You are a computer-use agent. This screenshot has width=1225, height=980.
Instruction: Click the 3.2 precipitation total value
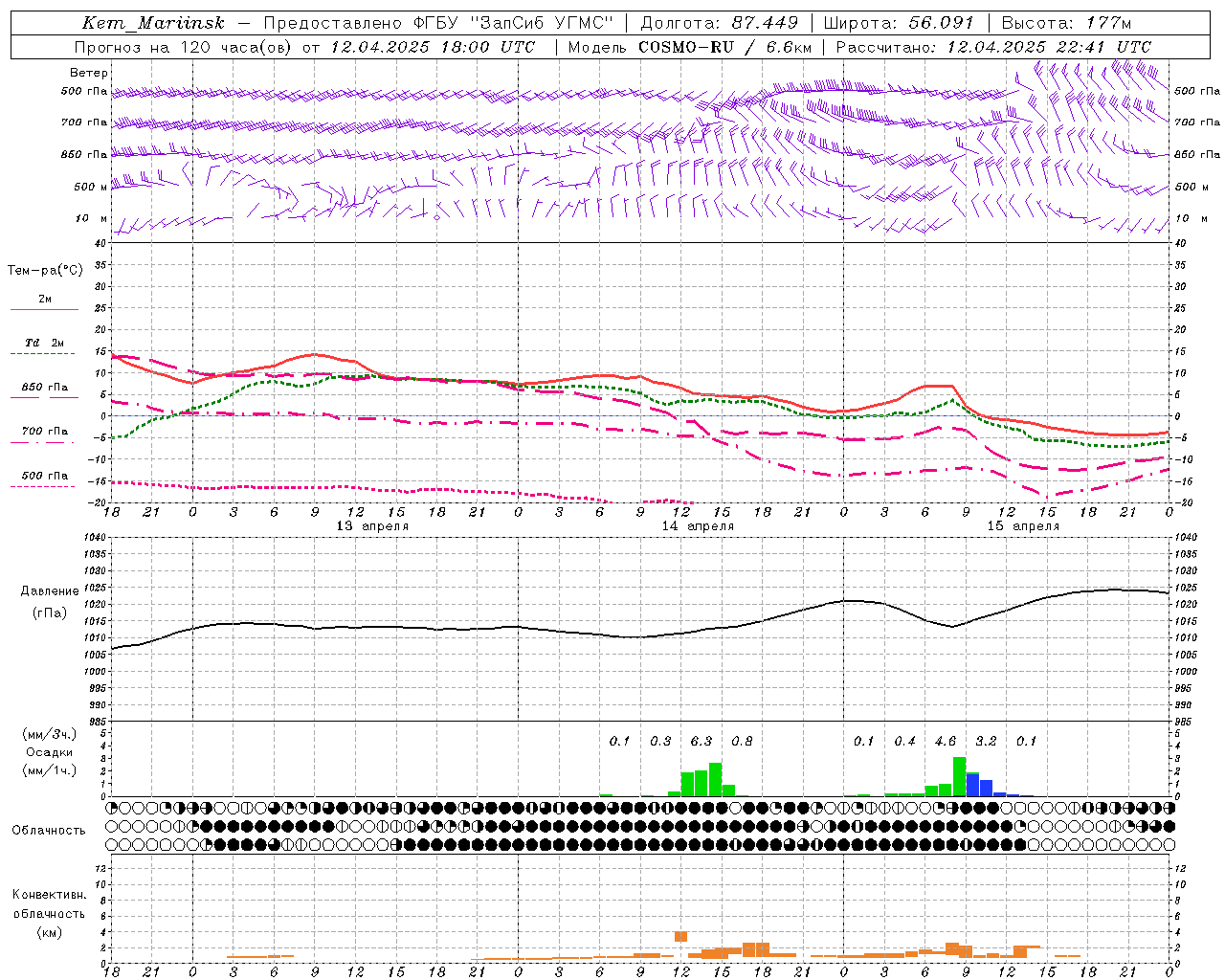pos(986,741)
